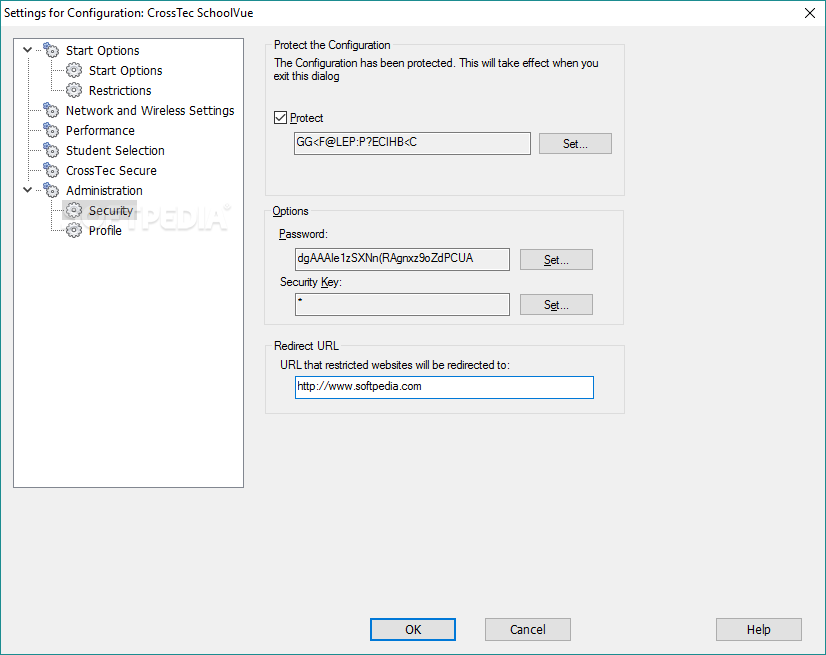Collapse the Administration tree node
The image size is (826, 655).
coord(27,190)
